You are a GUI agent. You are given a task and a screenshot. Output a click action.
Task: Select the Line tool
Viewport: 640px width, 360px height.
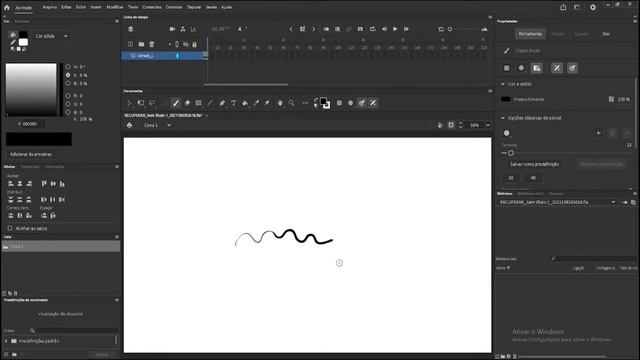[210, 103]
